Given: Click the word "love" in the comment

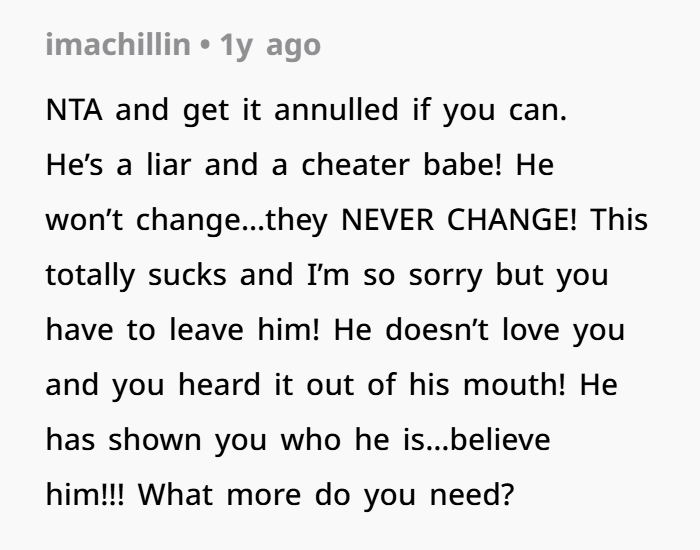Looking at the screenshot, I should [534, 331].
